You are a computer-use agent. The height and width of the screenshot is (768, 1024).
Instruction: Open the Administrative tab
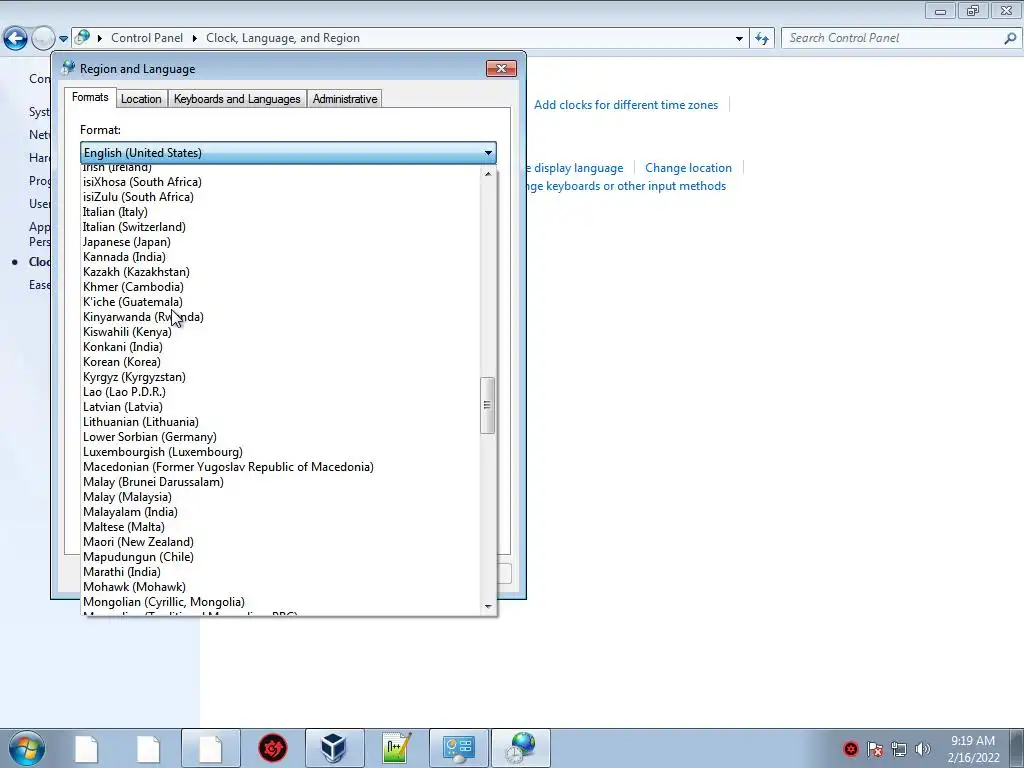[x=345, y=99]
